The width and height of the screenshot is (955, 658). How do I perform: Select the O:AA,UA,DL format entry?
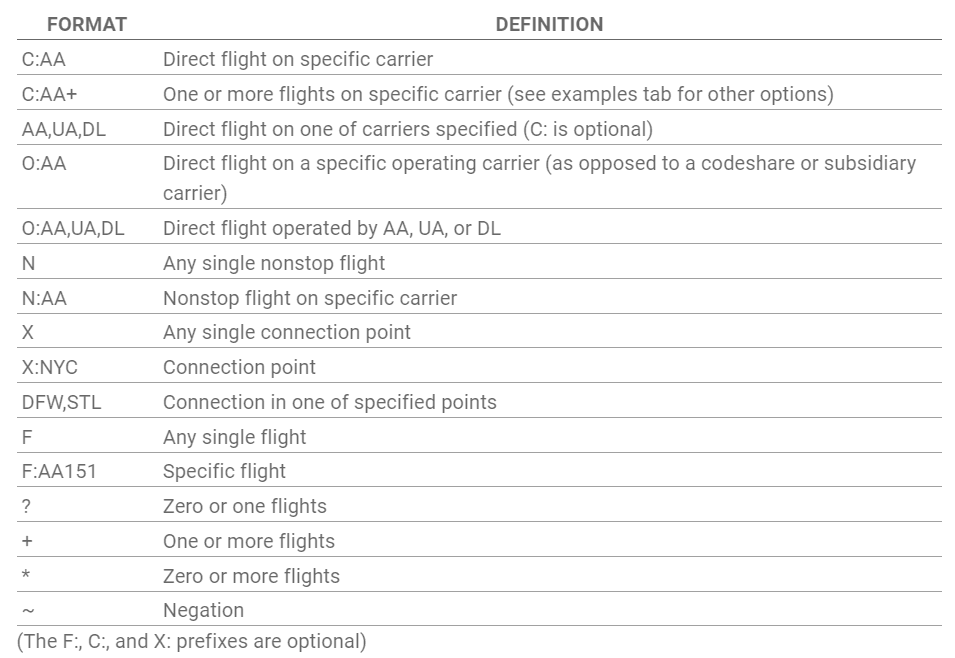point(73,229)
